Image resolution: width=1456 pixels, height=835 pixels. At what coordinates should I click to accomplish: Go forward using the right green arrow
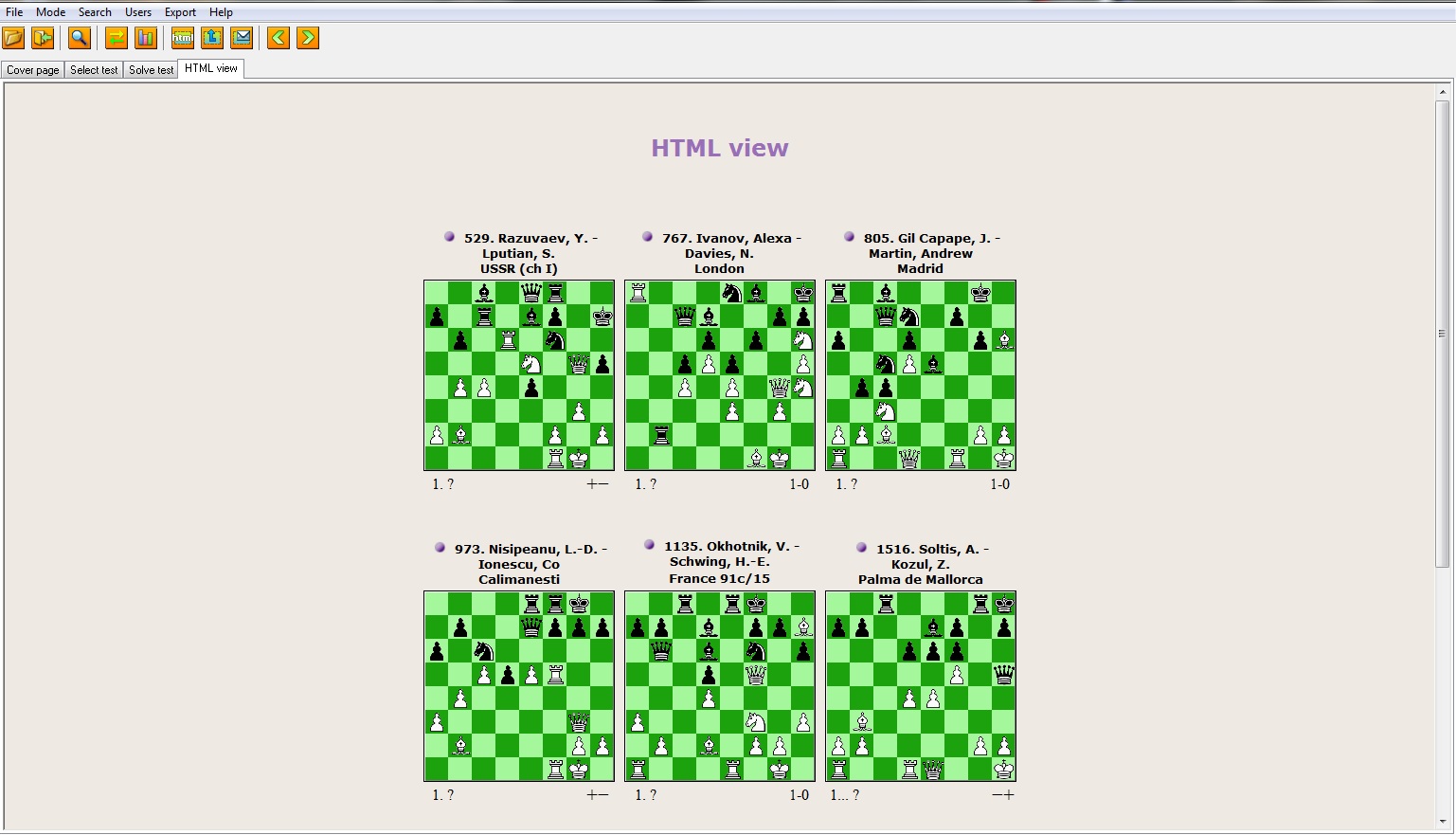pos(308,38)
